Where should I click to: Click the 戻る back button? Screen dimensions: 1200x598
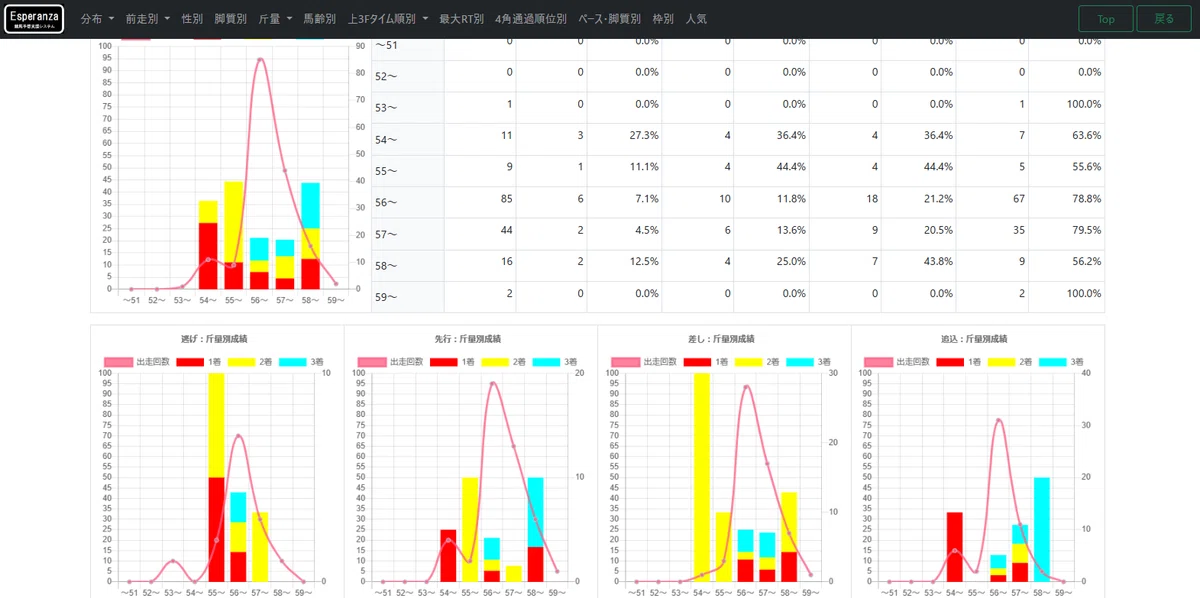[x=1164, y=19]
